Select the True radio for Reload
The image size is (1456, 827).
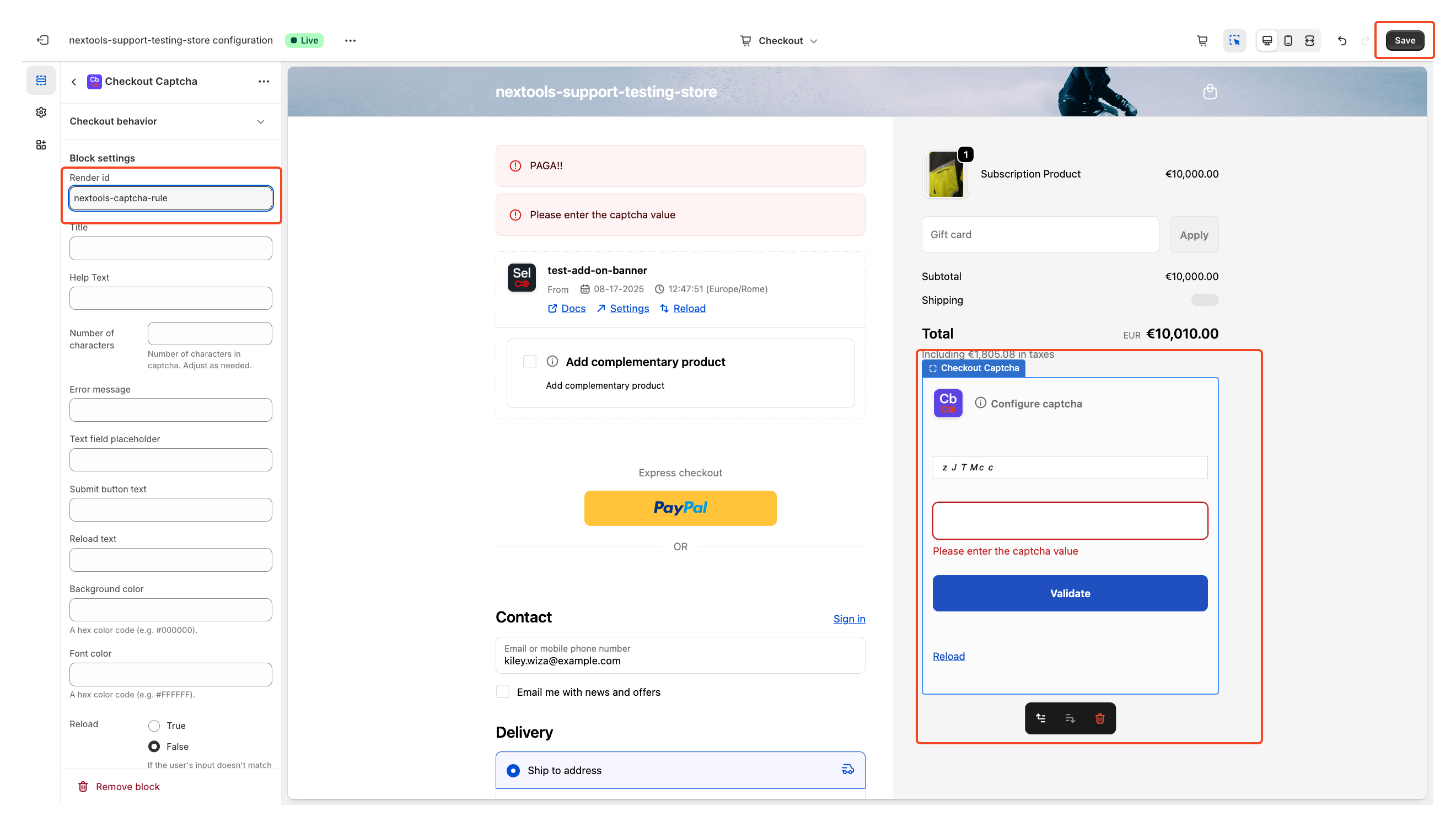tap(154, 726)
